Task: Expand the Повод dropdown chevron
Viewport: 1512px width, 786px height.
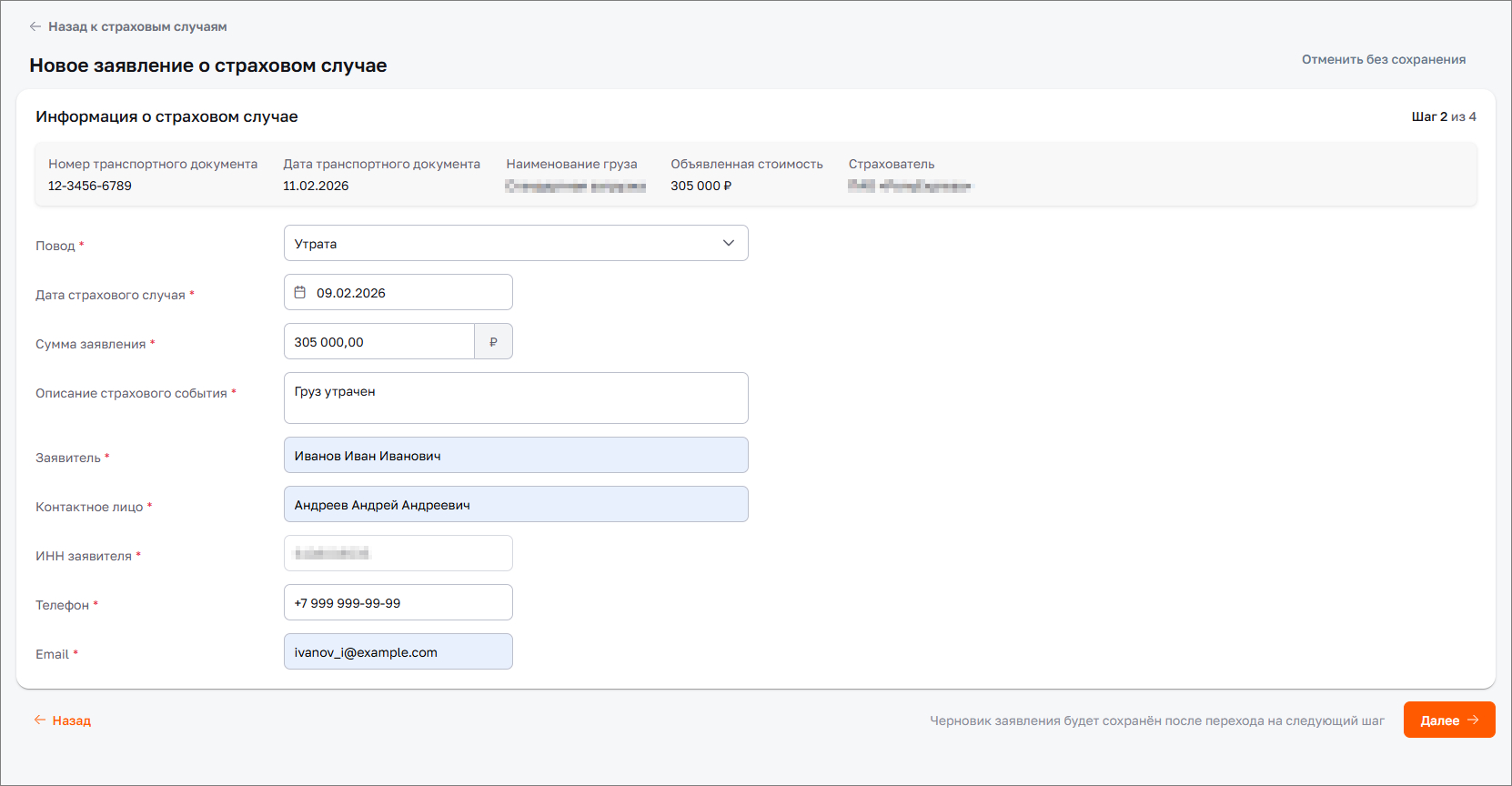Action: (x=728, y=244)
